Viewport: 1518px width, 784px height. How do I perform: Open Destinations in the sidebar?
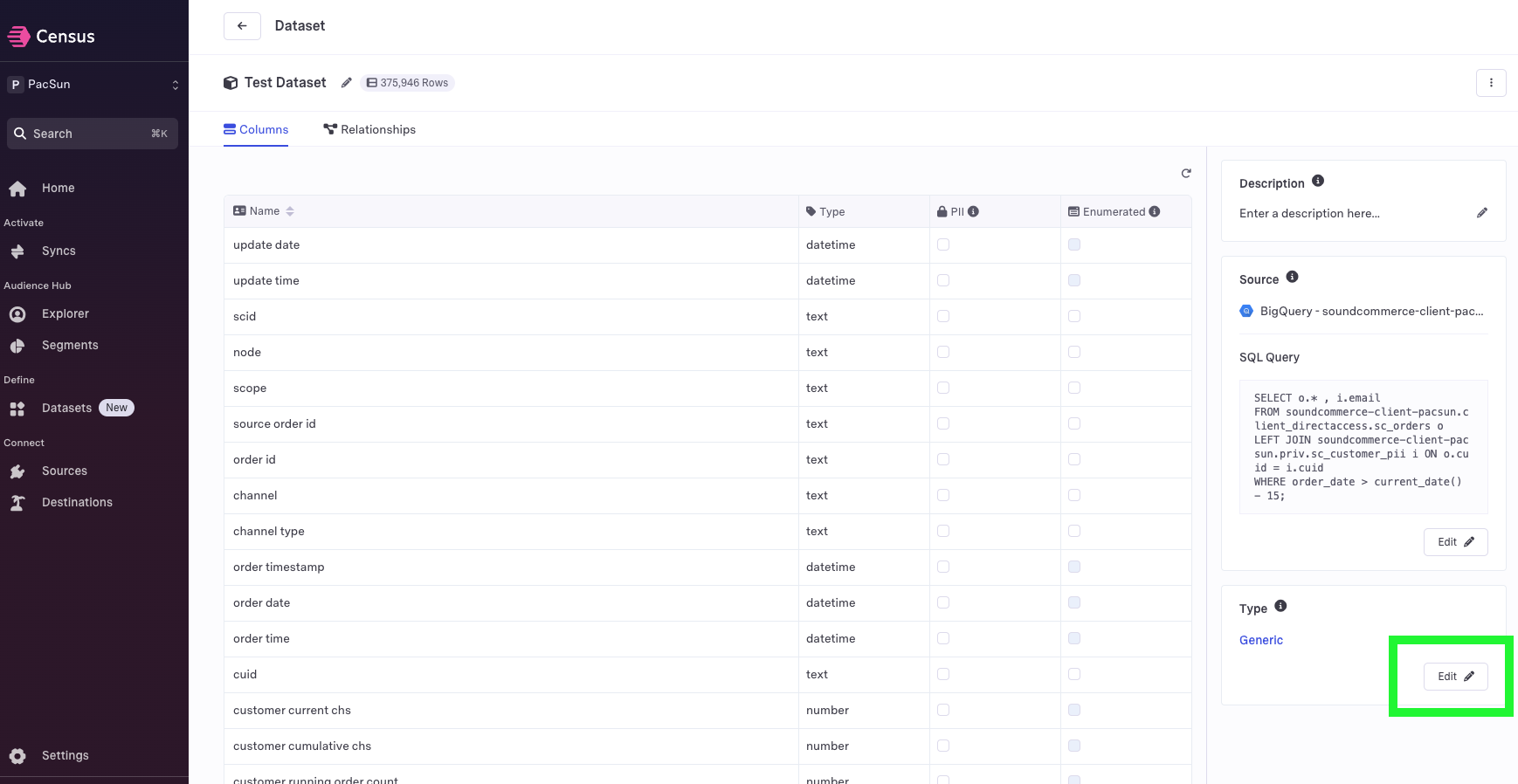[x=77, y=502]
